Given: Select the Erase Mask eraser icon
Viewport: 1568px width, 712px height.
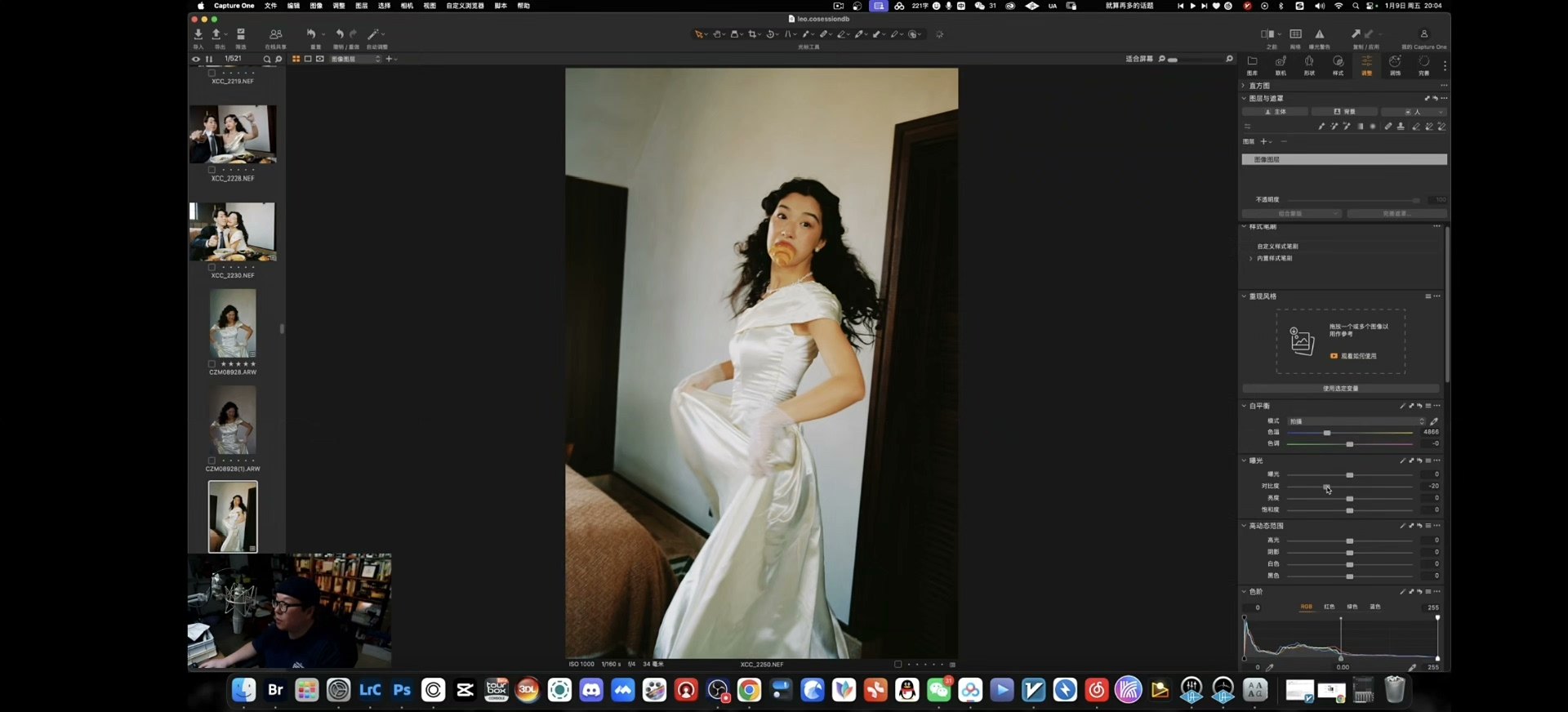Looking at the screenshot, I should [1416, 127].
